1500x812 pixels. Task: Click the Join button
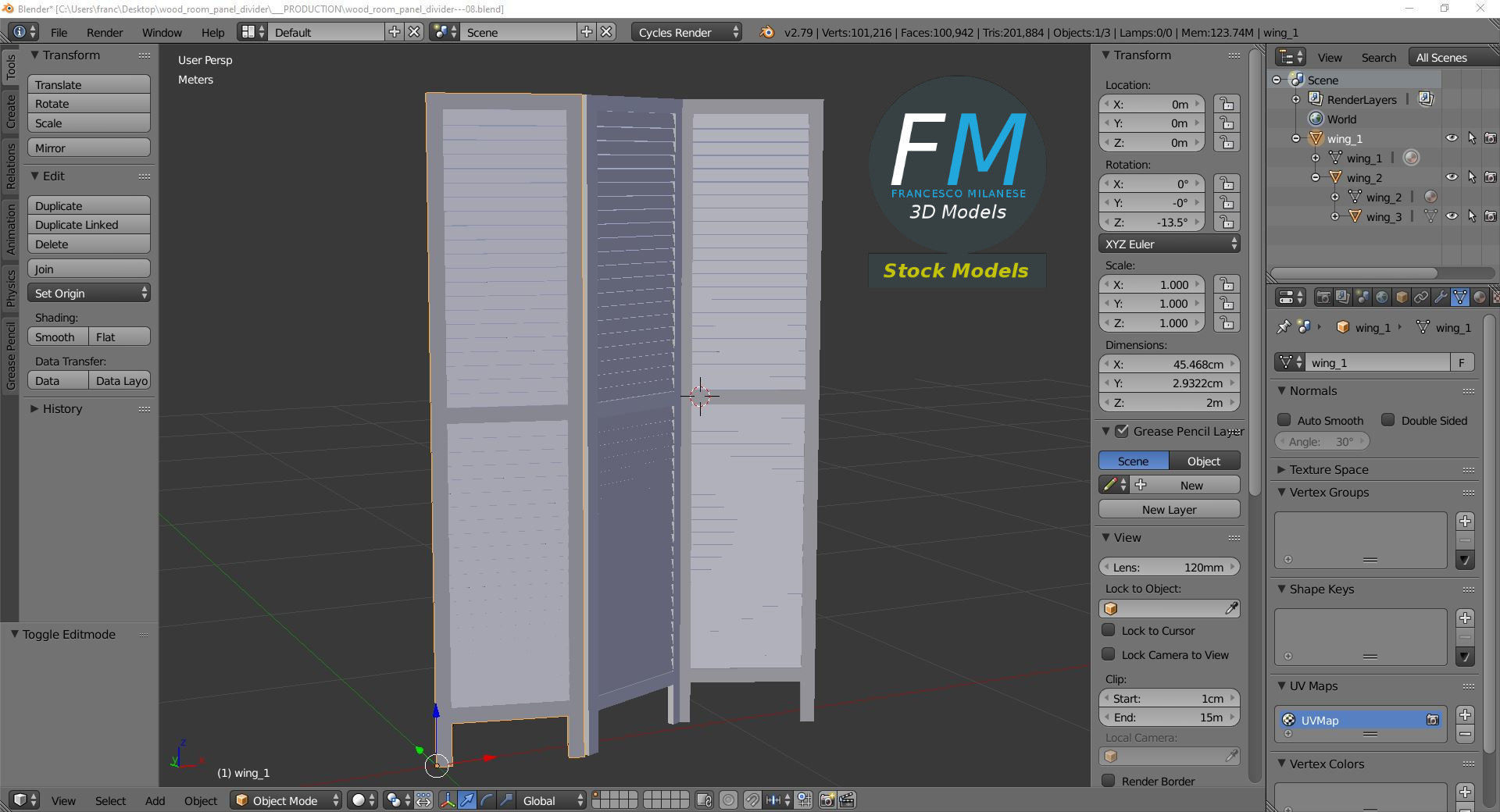pos(89,269)
